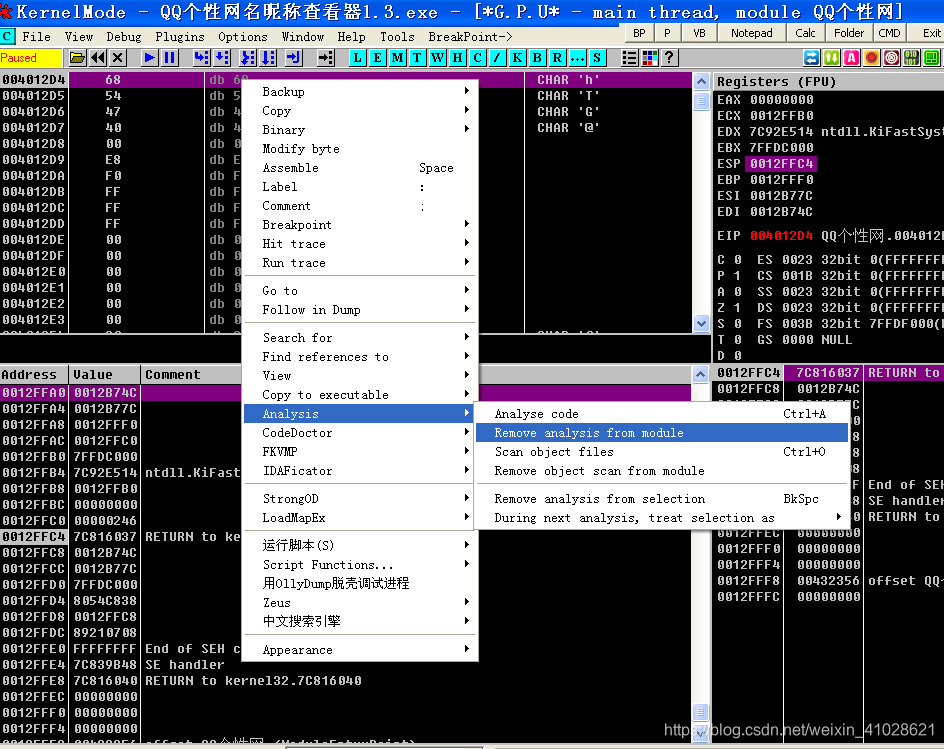Expand the Backup submenu
Image resolution: width=944 pixels, height=749 pixels.
[x=359, y=92]
